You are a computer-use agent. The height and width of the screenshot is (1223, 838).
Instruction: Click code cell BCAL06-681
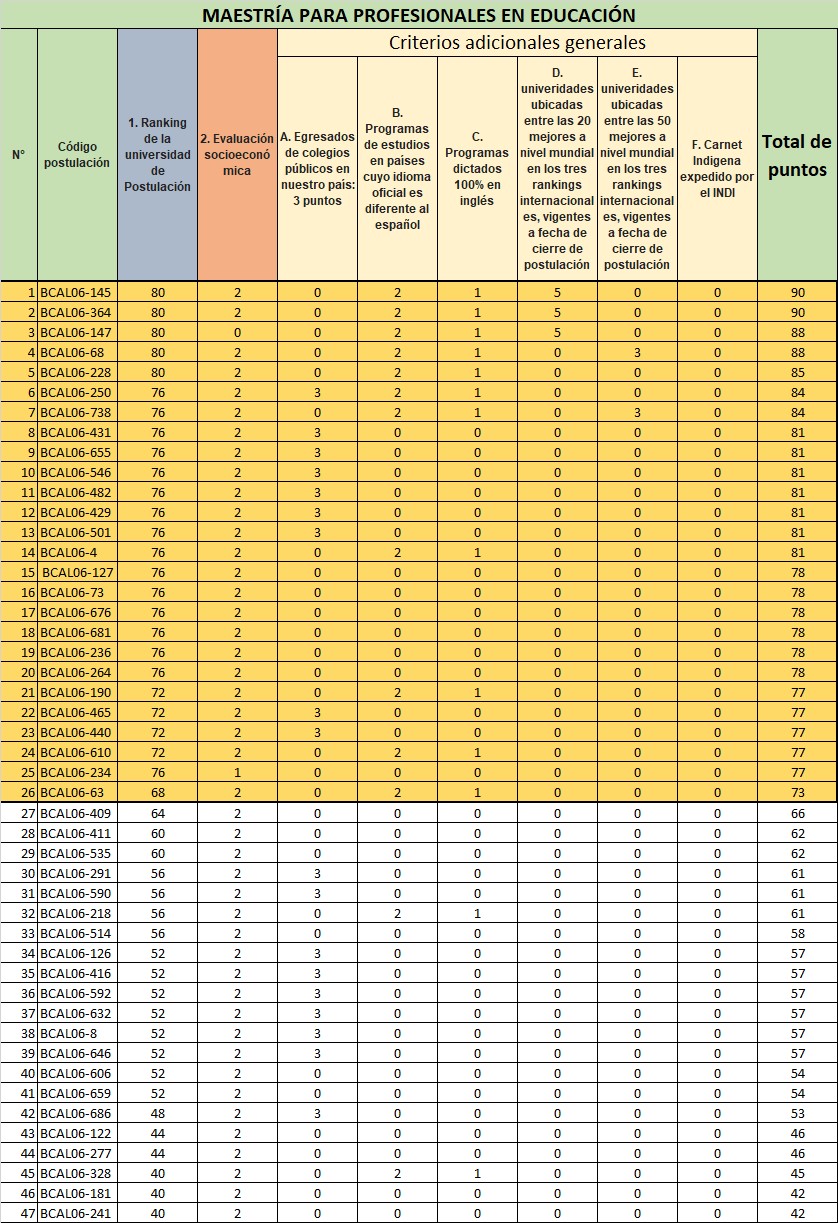click(77, 632)
